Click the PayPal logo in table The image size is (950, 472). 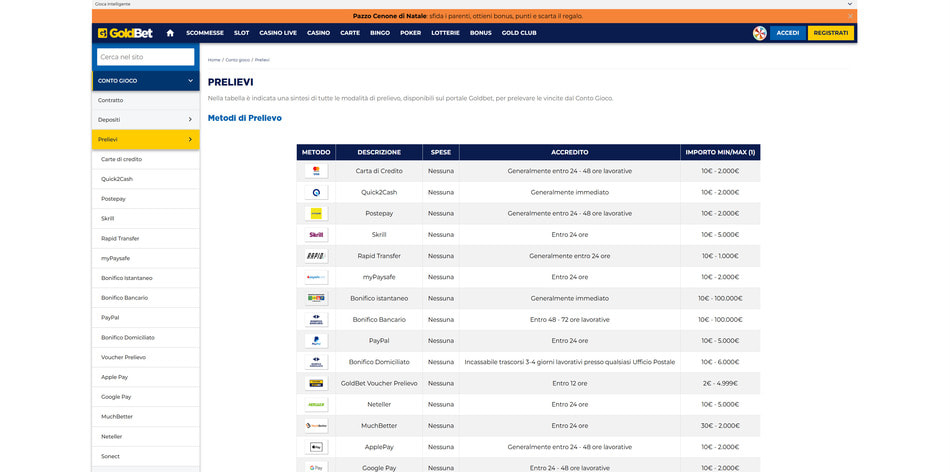click(x=316, y=341)
